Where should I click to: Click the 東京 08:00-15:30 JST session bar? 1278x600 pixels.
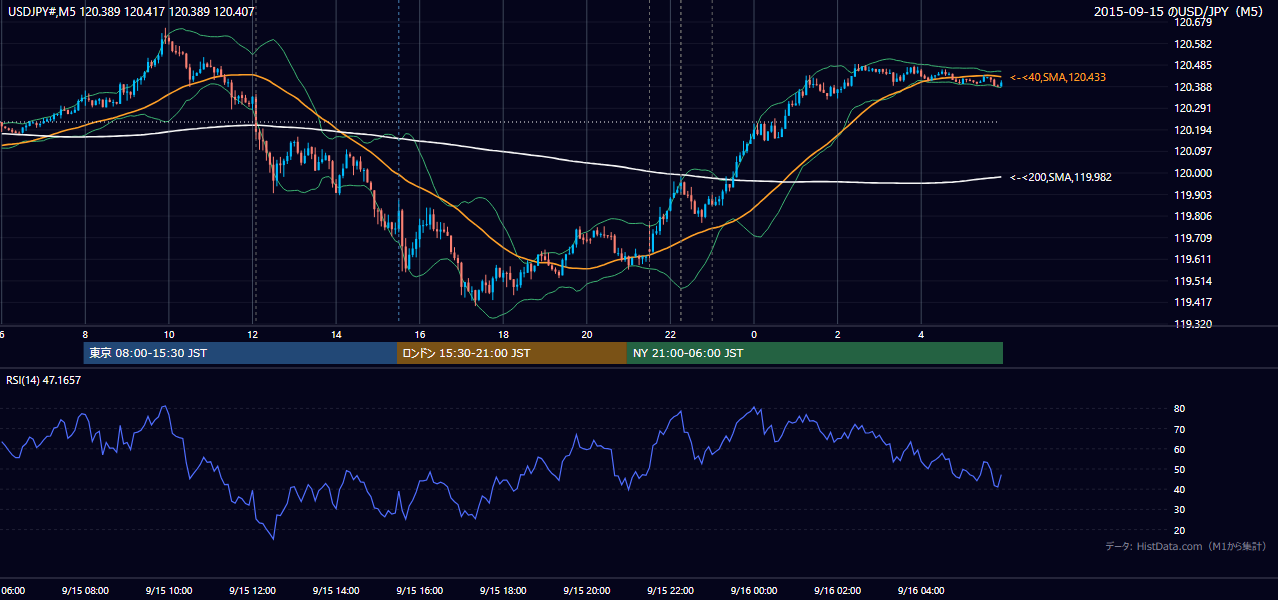click(240, 353)
